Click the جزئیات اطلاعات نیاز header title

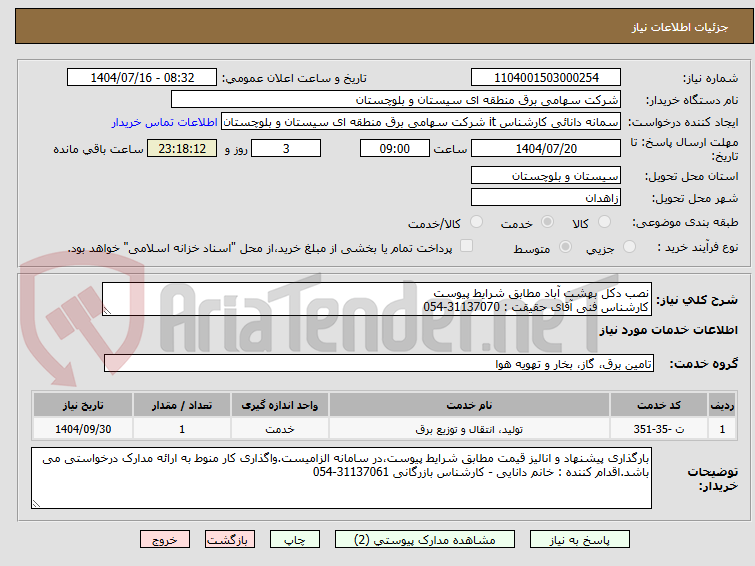[x=679, y=27]
